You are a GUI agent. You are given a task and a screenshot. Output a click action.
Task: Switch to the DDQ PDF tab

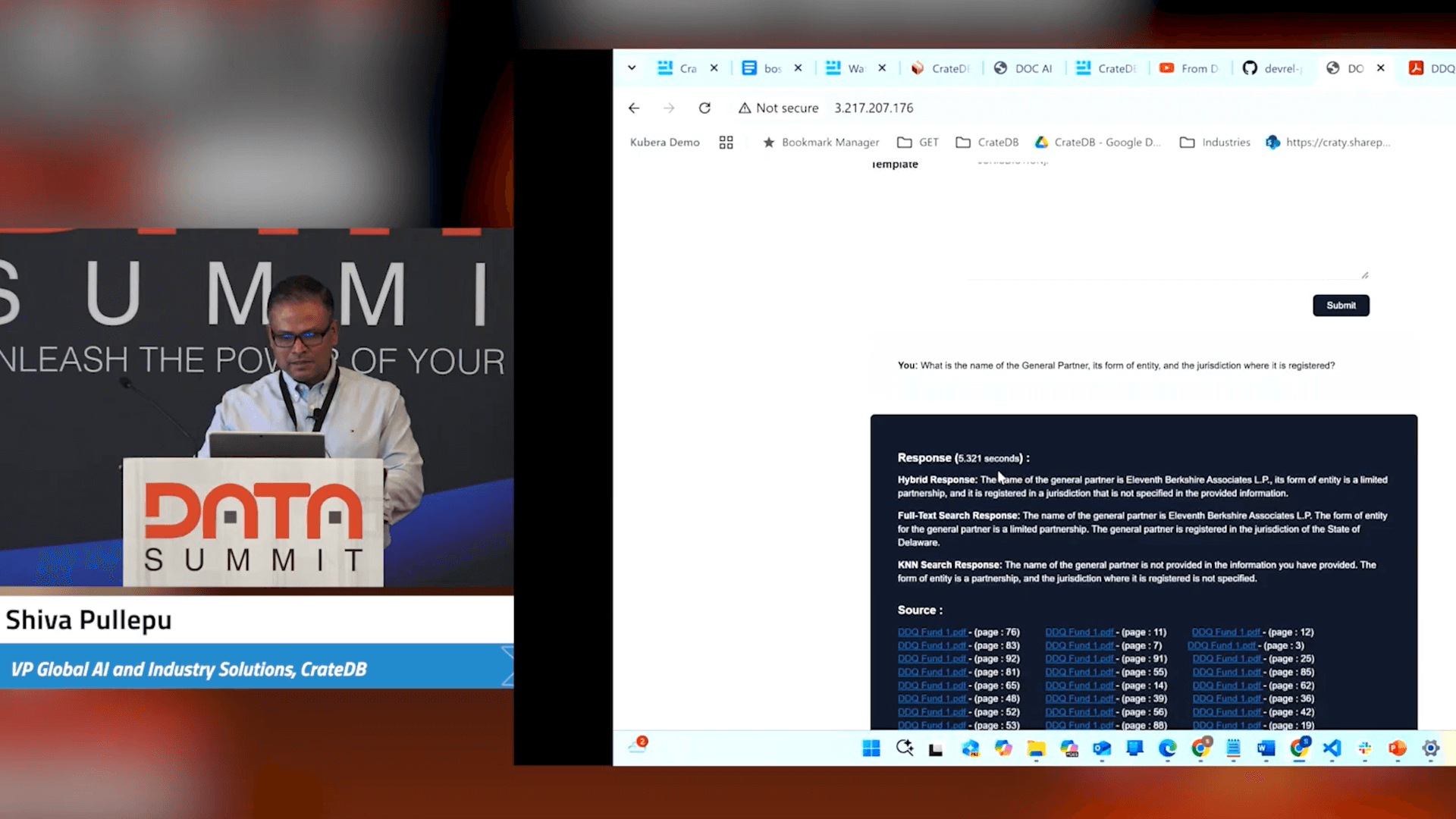1432,68
